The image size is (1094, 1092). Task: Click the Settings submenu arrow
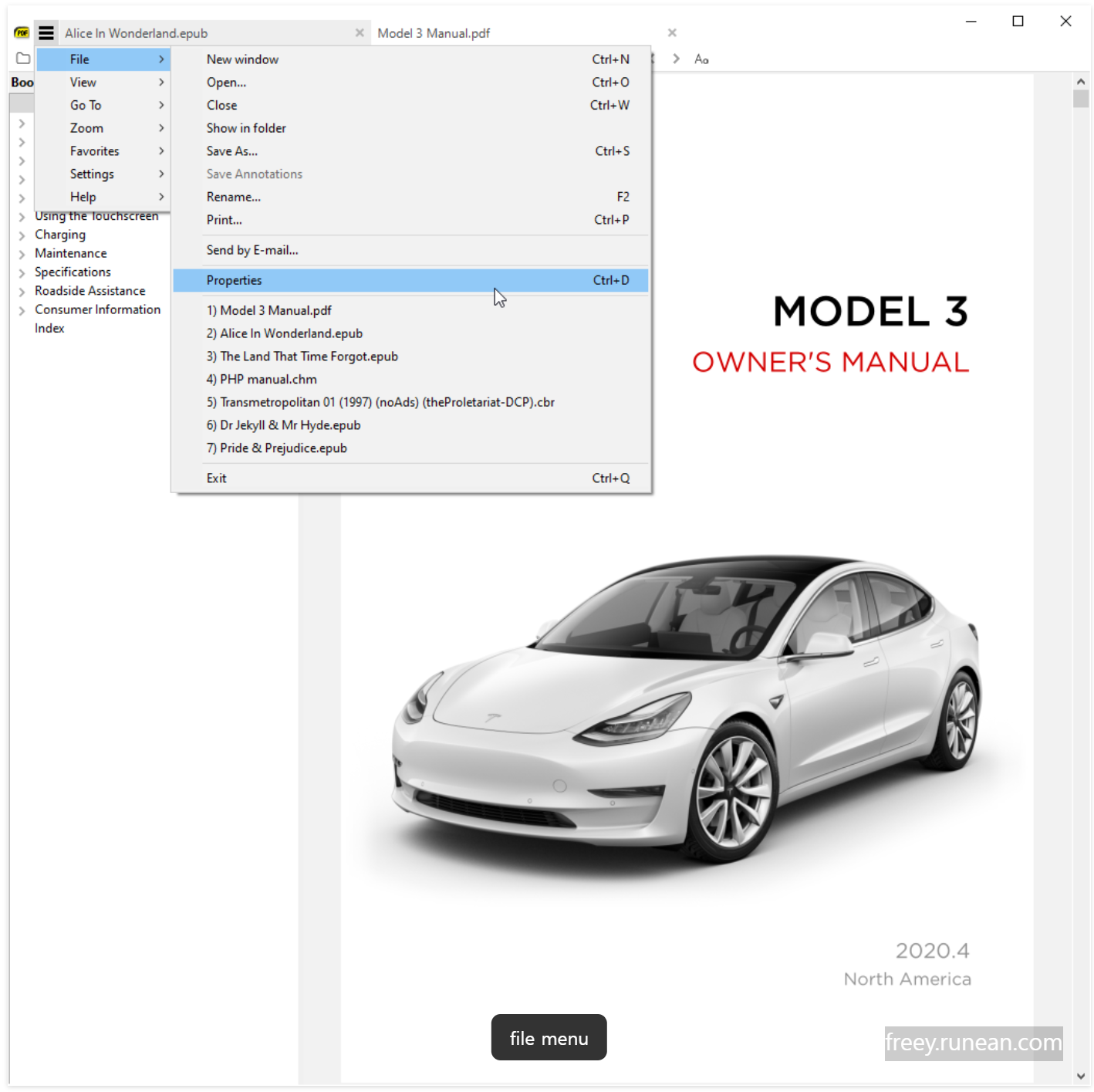pos(161,174)
